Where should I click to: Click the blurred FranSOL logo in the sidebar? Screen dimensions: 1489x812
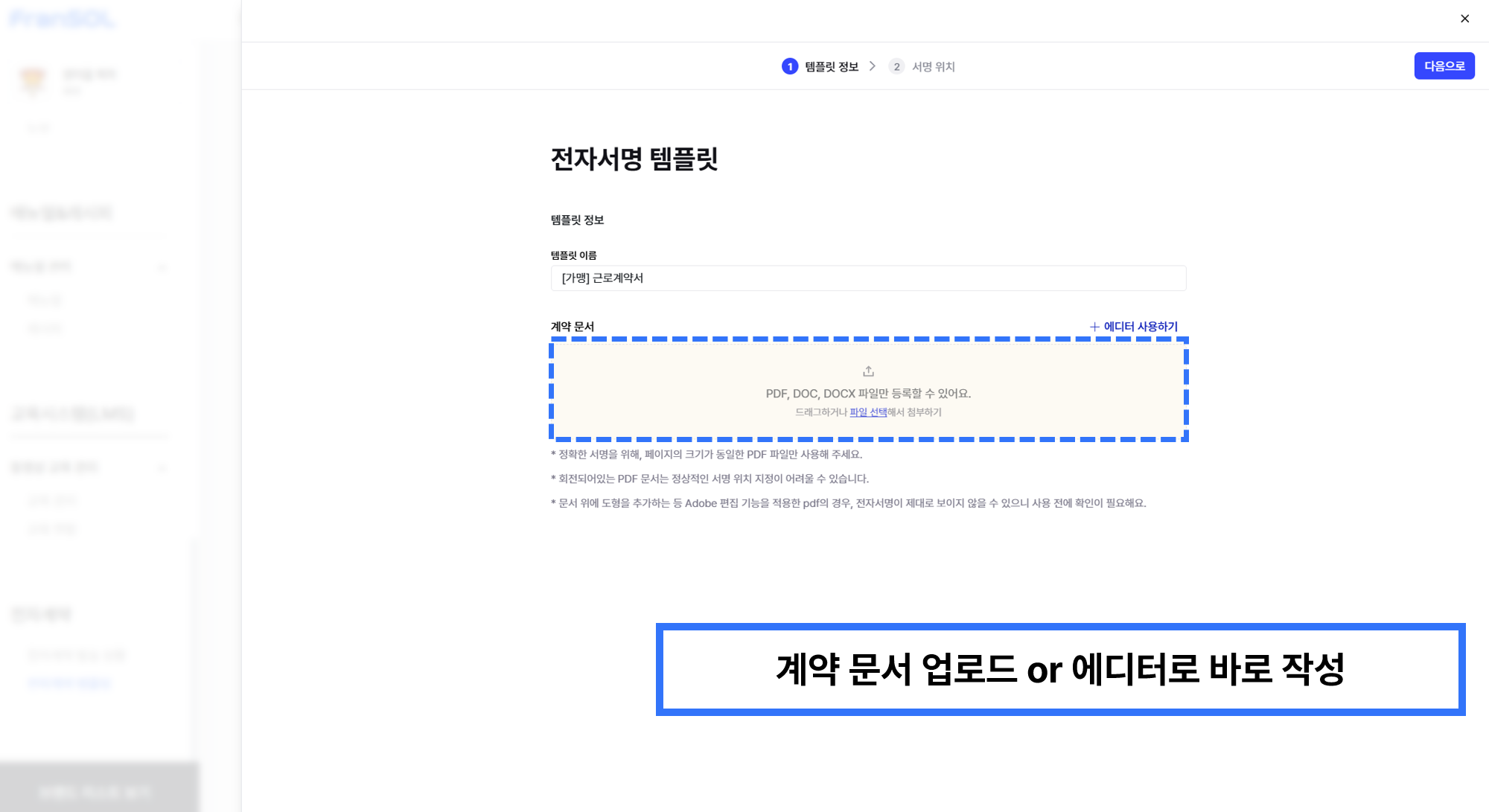(63, 19)
